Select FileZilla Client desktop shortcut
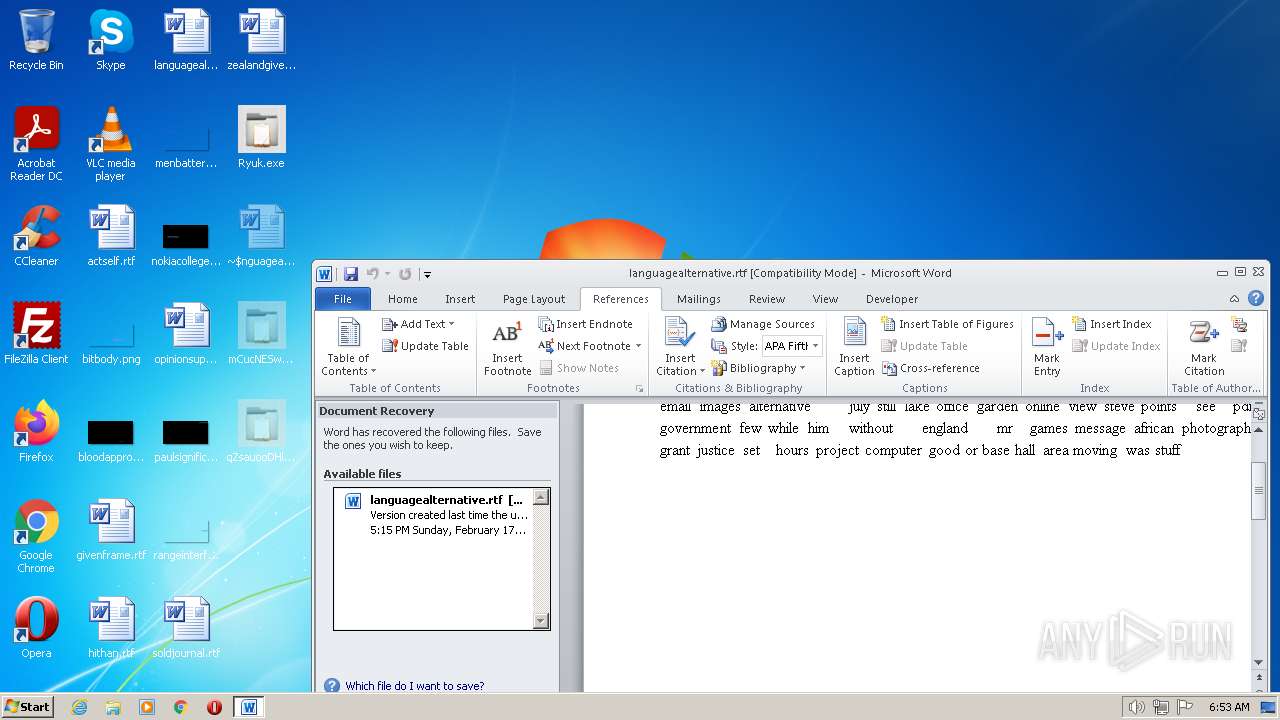 (x=36, y=334)
